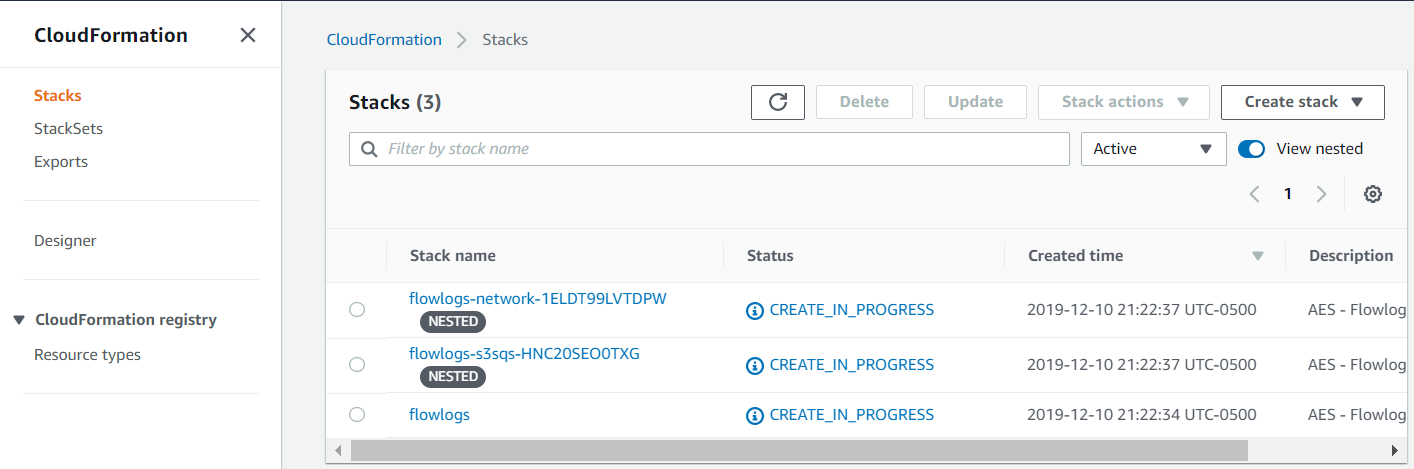The height and width of the screenshot is (469, 1414).
Task: Click info icon for flowlogs-network status
Action: coord(755,310)
